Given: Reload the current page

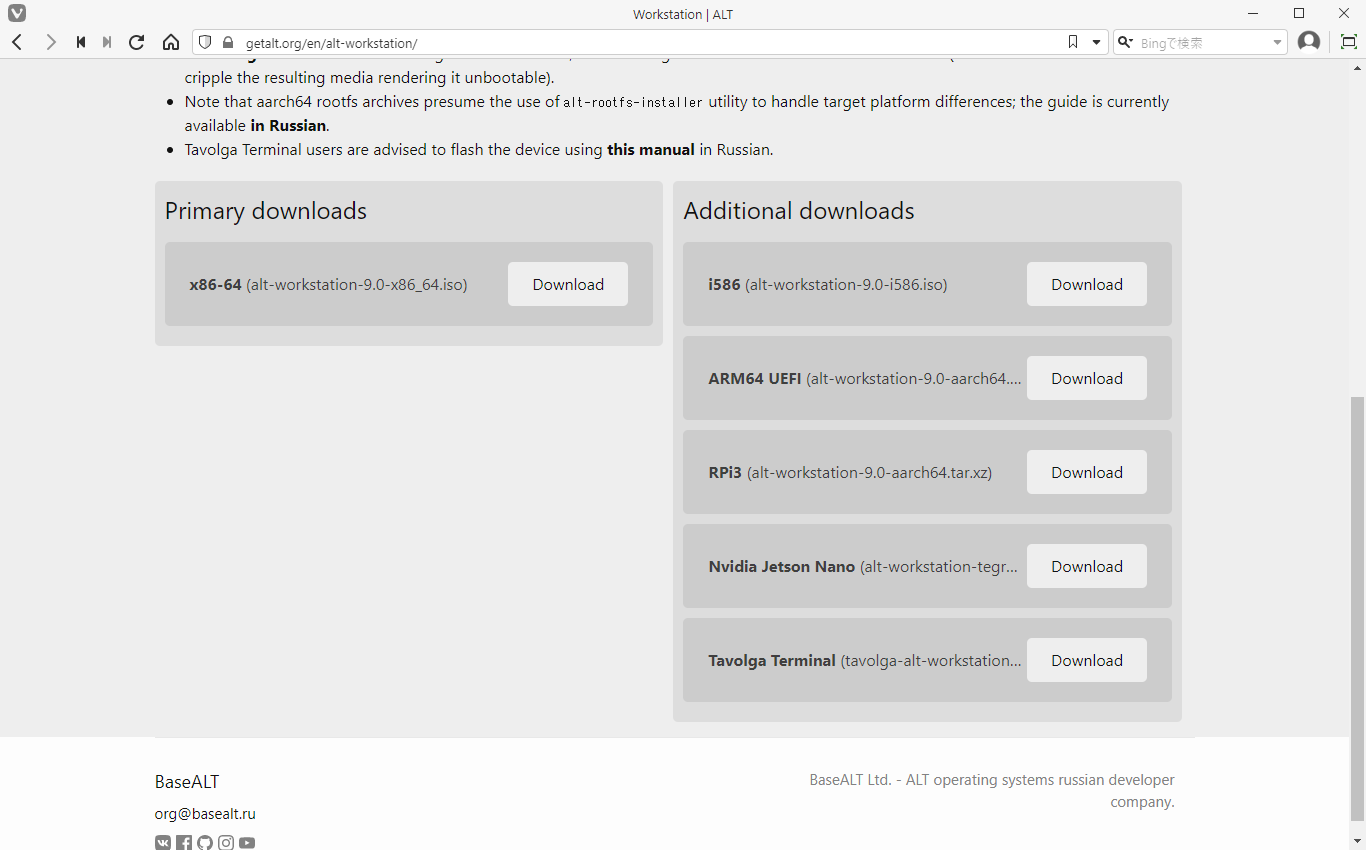Looking at the screenshot, I should [x=137, y=42].
